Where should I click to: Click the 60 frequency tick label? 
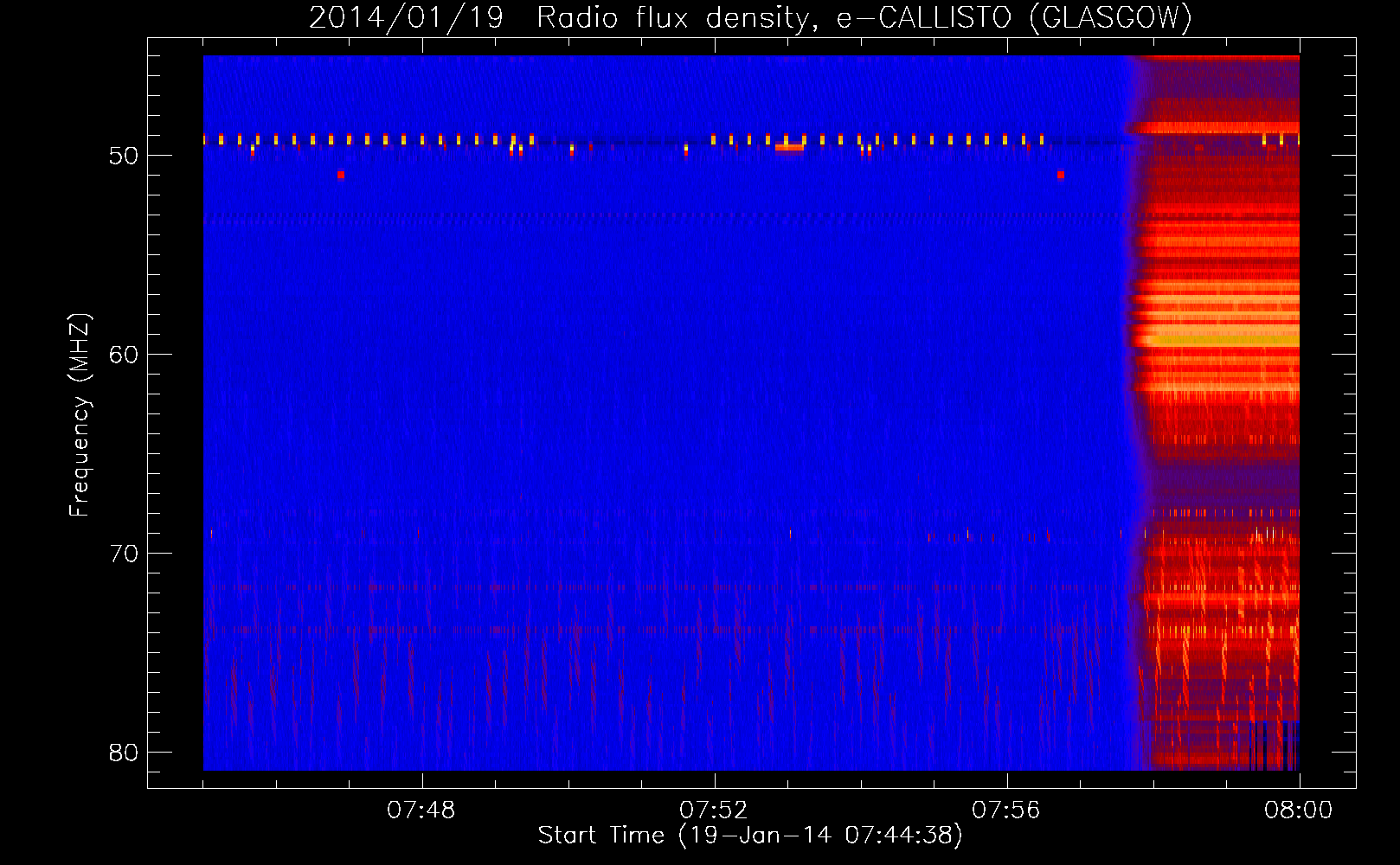(124, 355)
